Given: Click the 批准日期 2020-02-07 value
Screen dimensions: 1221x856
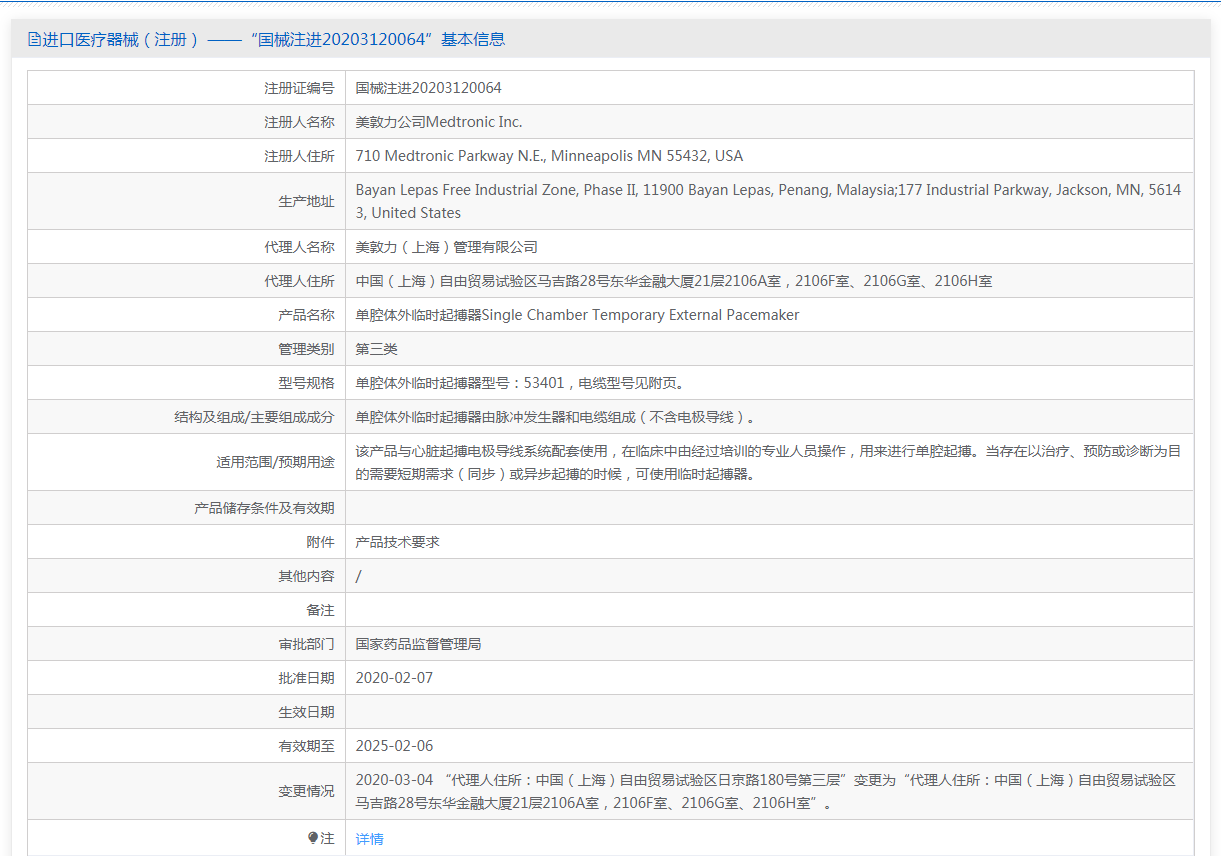Looking at the screenshot, I should 394,678.
